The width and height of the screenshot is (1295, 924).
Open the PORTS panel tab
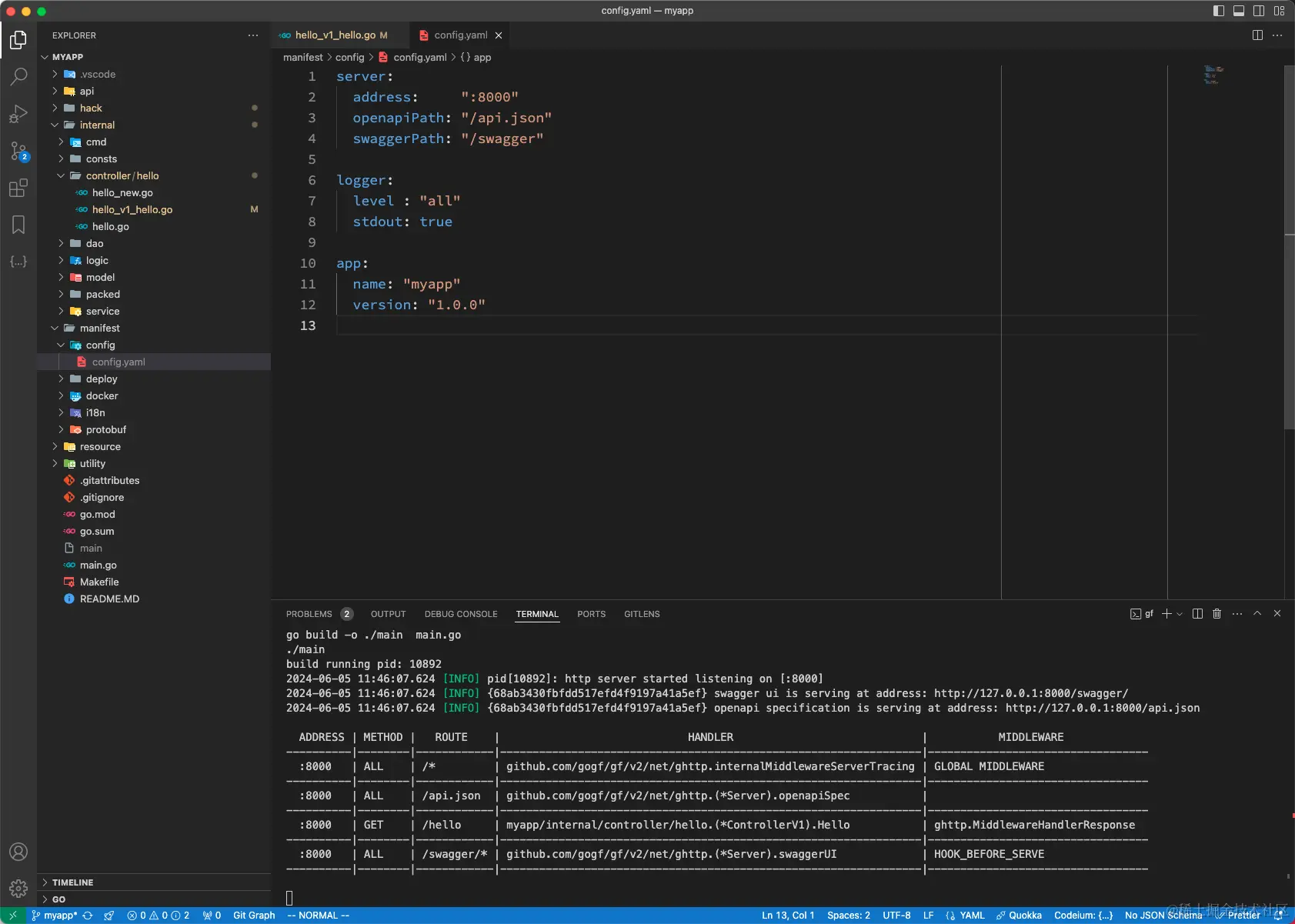591,614
